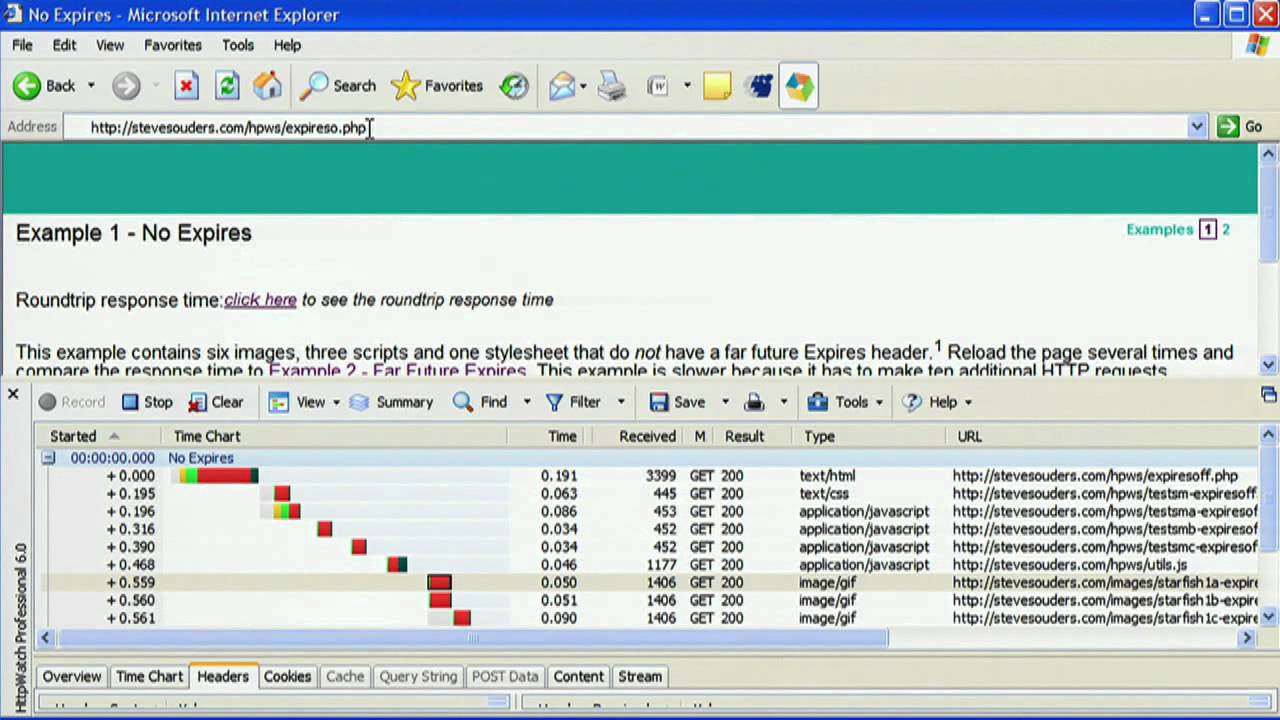Image resolution: width=1280 pixels, height=720 pixels.
Task: Open Example 2 - Far Future Expires link
Action: point(397,371)
